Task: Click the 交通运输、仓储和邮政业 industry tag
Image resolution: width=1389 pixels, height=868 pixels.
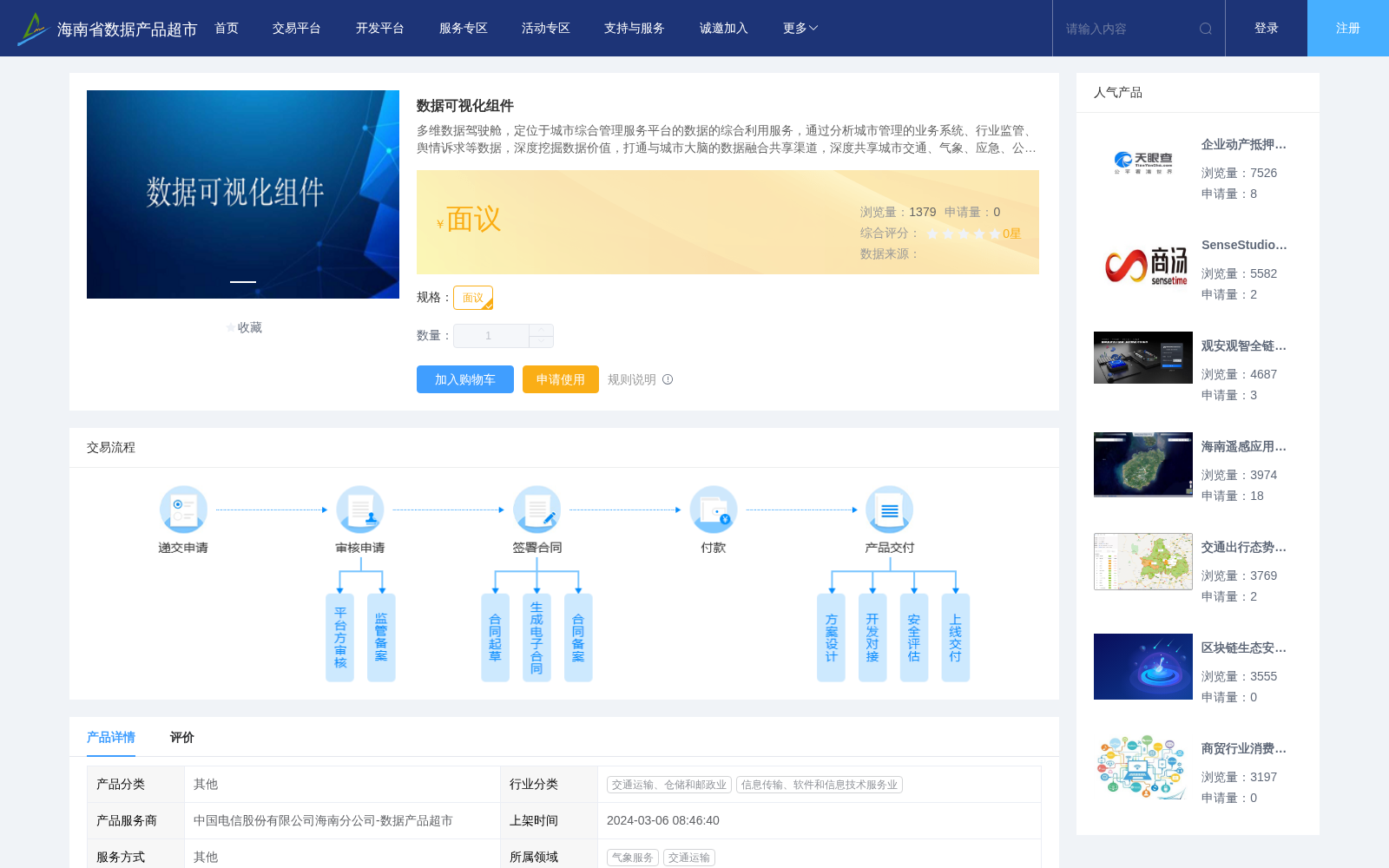Action: point(669,785)
